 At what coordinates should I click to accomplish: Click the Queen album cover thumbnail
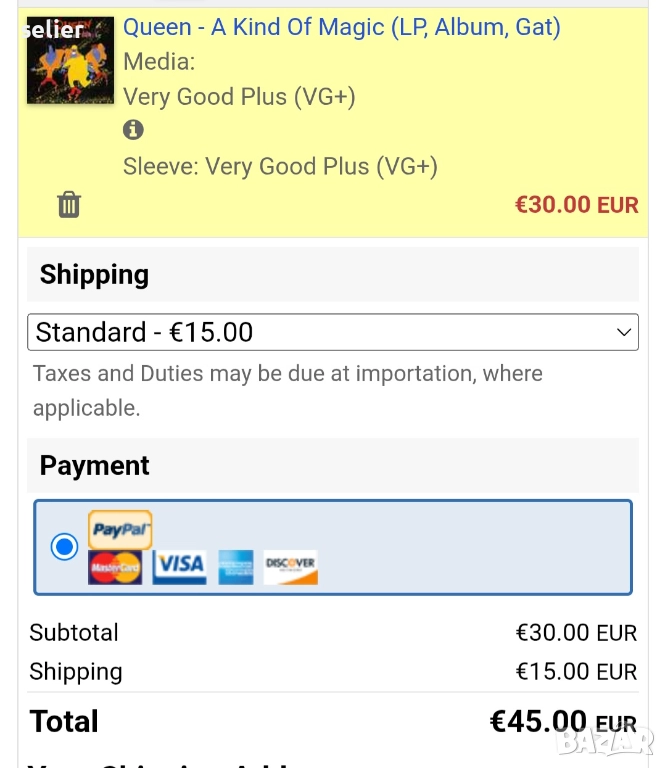pyautogui.click(x=70, y=60)
